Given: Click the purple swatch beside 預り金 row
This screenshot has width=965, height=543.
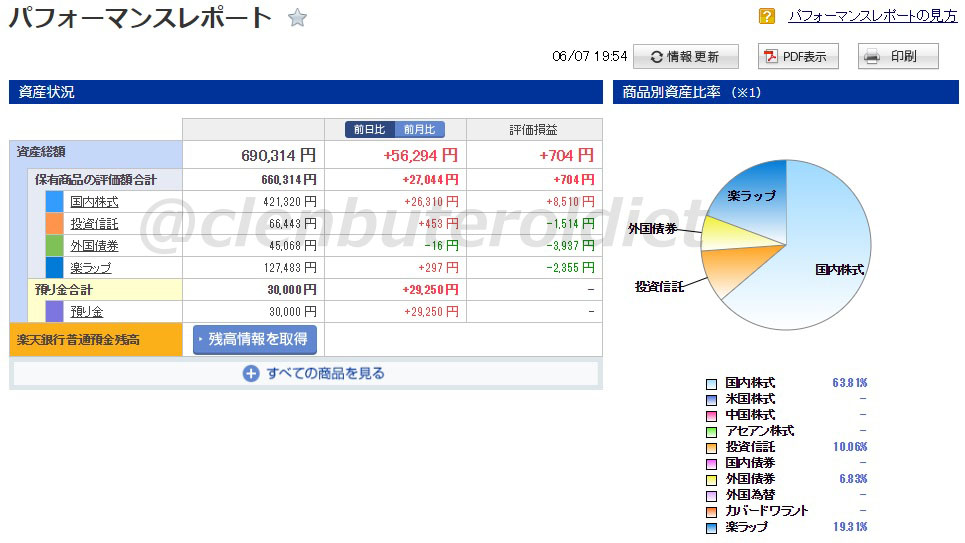Looking at the screenshot, I should (x=54, y=312).
